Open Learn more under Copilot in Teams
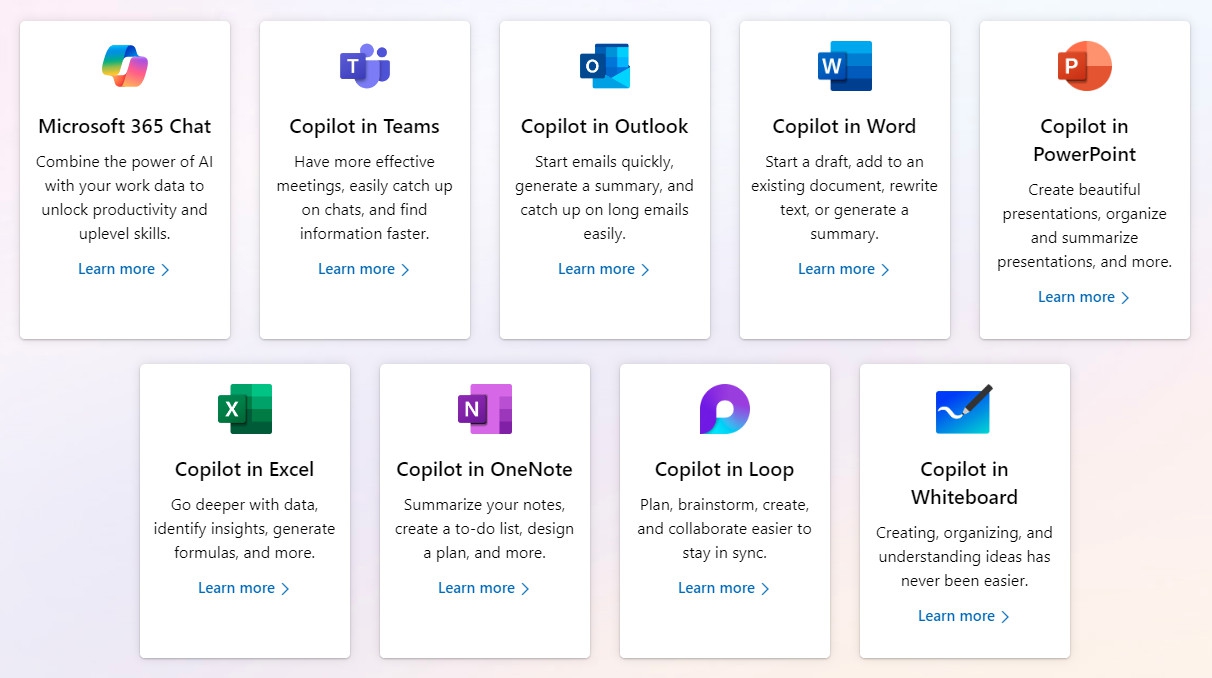Image resolution: width=1212 pixels, height=678 pixels. [x=364, y=269]
